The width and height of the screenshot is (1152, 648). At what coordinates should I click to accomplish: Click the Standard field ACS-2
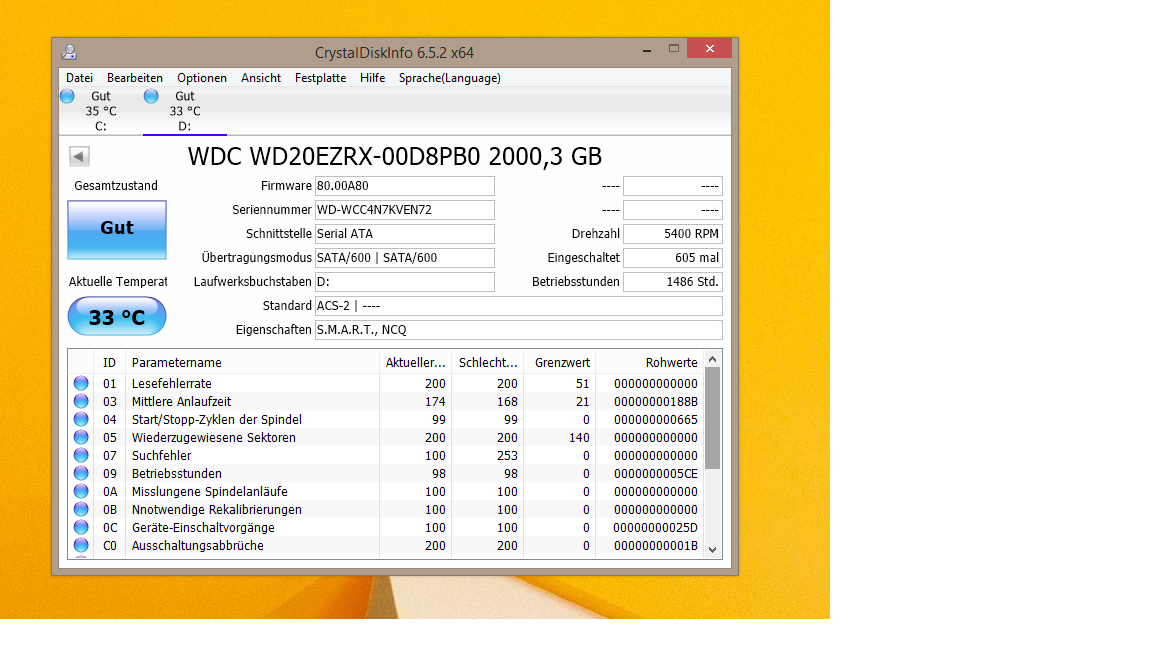[x=519, y=306]
